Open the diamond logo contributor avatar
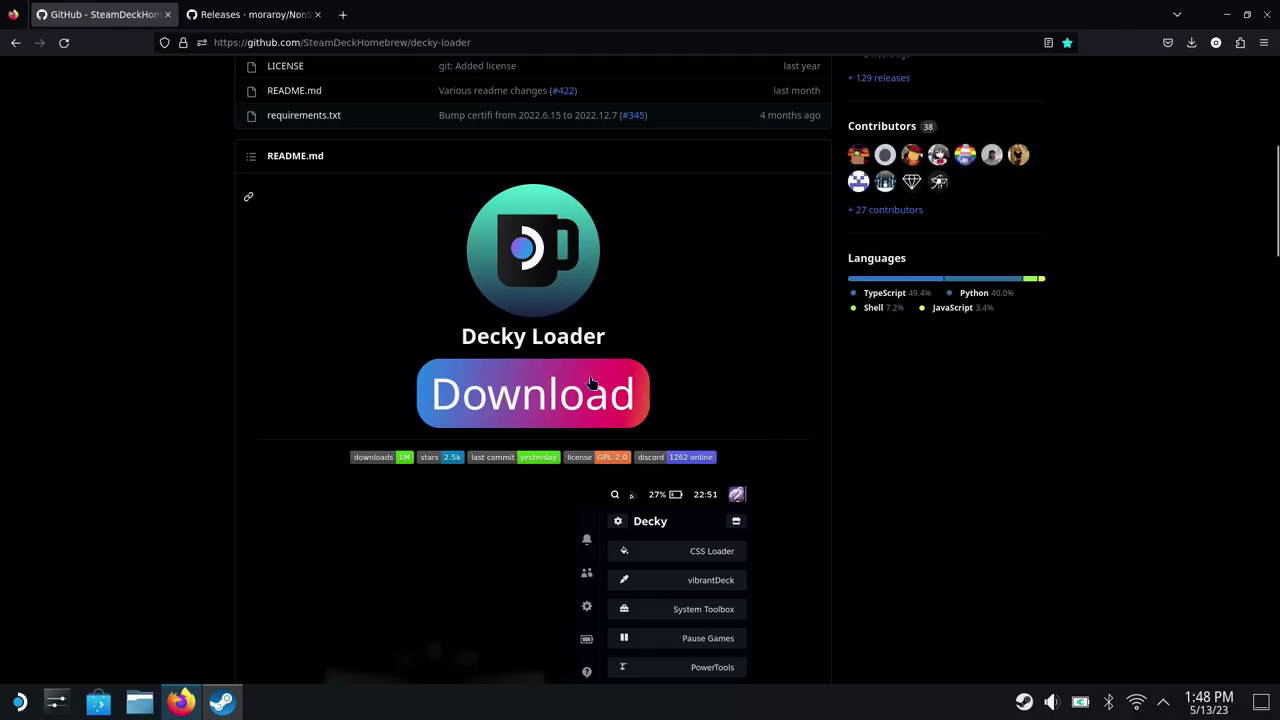 pos(912,181)
